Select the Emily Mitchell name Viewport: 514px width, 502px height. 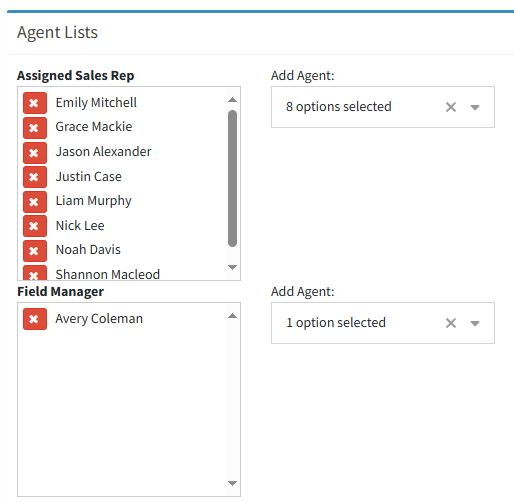pyautogui.click(x=96, y=103)
